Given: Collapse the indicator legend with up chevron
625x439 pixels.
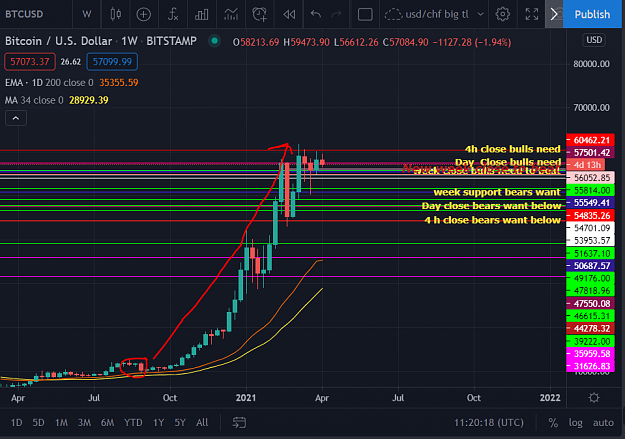Looking at the screenshot, I should 16,118.
